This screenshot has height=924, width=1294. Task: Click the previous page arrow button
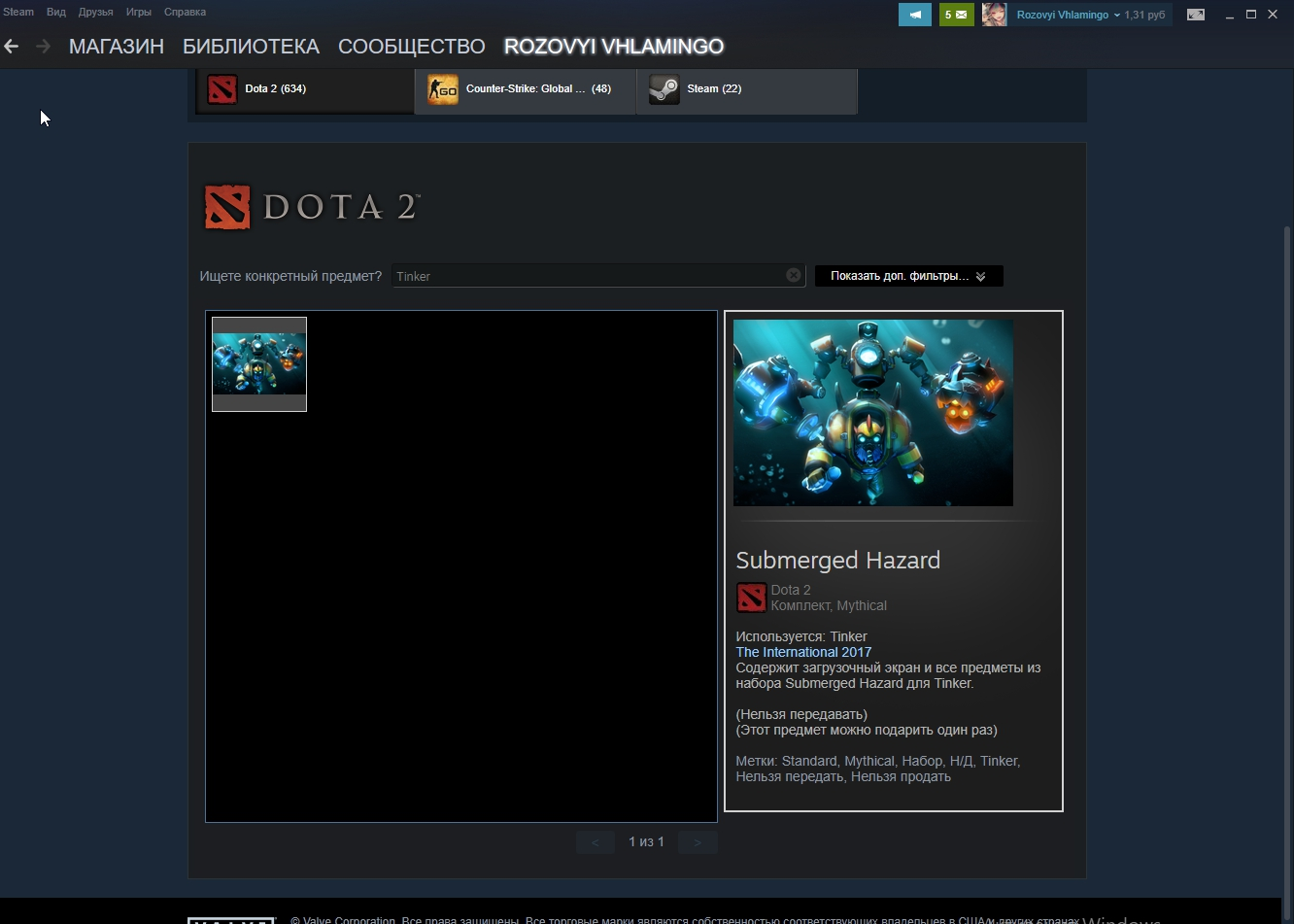tap(596, 842)
